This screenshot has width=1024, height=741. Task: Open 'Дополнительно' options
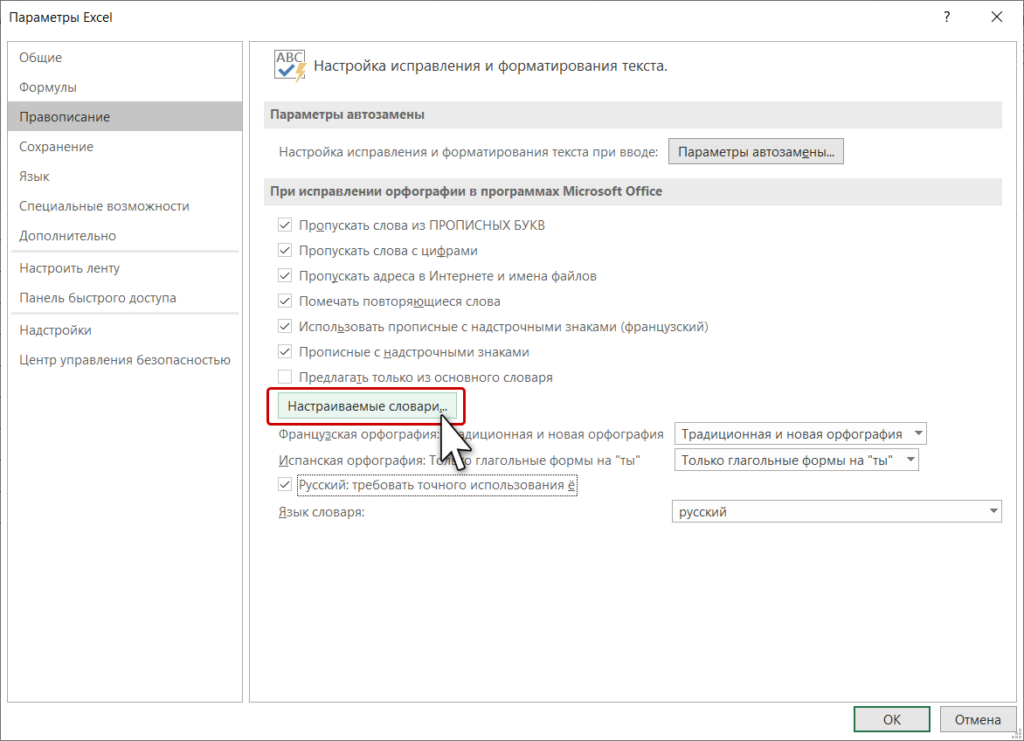pyautogui.click(x=125, y=236)
